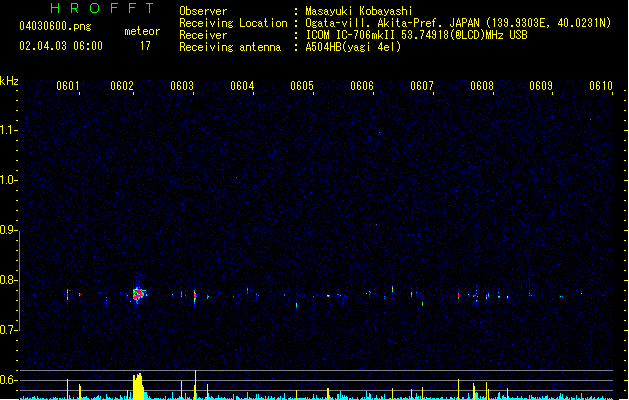The image size is (629, 400).
Task: Click the observer name Masayuki Kobayashi
Action: coord(359,11)
